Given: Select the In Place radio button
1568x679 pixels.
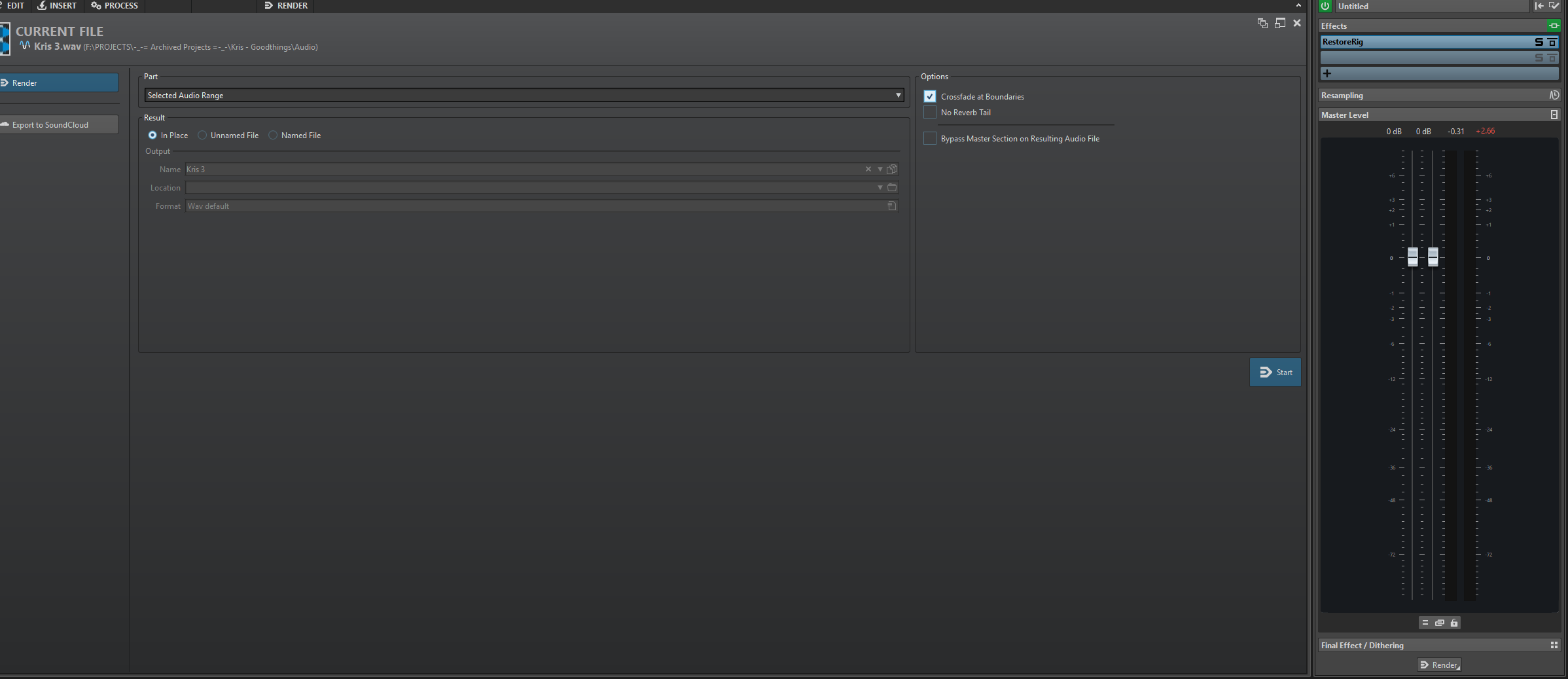Looking at the screenshot, I should [x=152, y=135].
